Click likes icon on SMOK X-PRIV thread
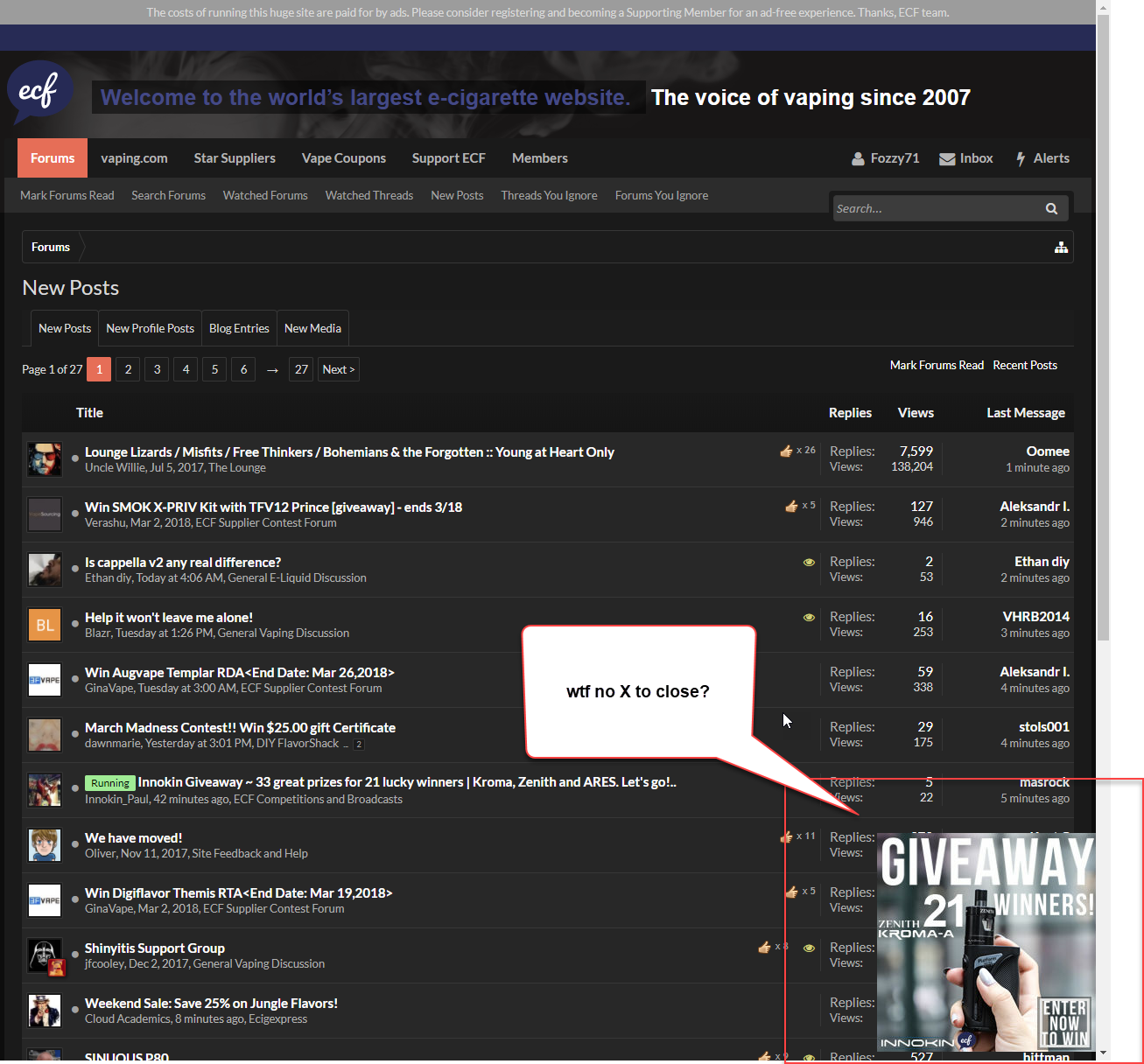 [x=791, y=506]
